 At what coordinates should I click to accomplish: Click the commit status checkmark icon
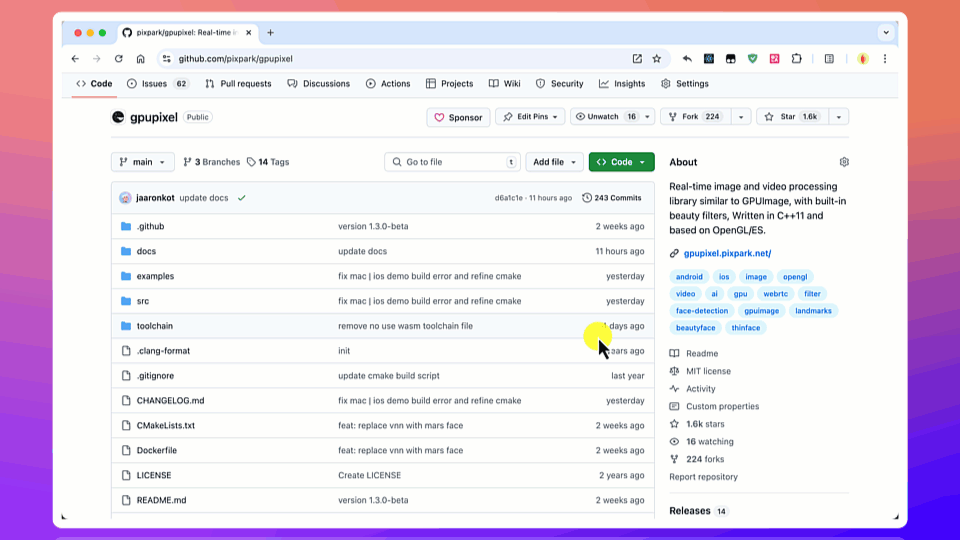point(242,198)
